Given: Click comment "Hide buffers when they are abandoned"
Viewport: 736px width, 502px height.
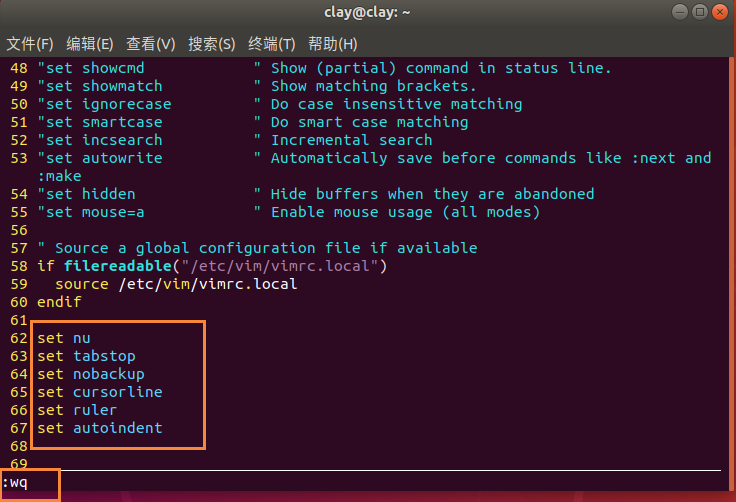Looking at the screenshot, I should tap(432, 194).
